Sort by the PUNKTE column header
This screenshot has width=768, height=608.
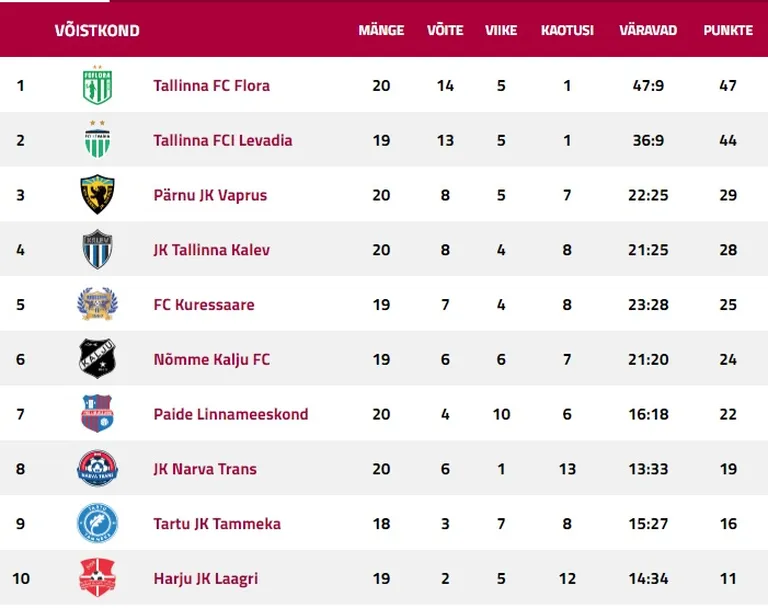point(728,30)
